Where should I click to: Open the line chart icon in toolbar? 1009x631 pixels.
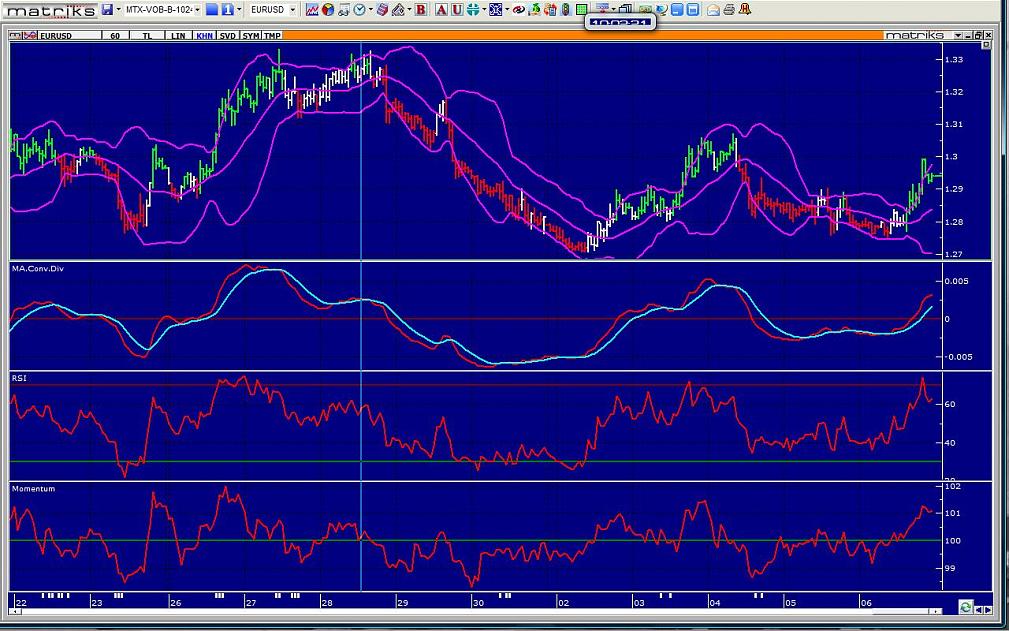[x=312, y=10]
